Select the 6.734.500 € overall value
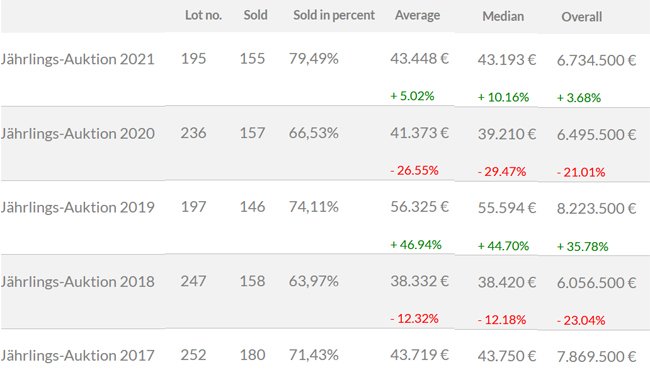650x372 pixels. [x=597, y=61]
